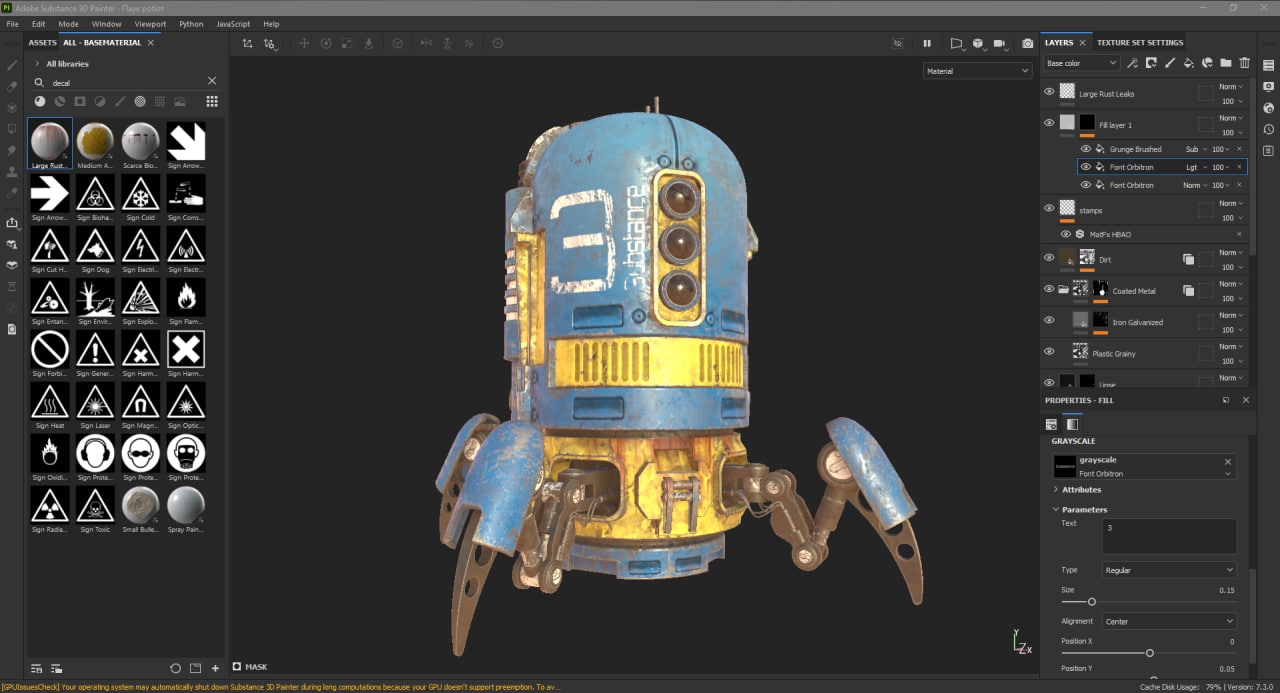This screenshot has width=1280, height=693.
Task: Switch to the Assets tab
Action: (x=42, y=43)
